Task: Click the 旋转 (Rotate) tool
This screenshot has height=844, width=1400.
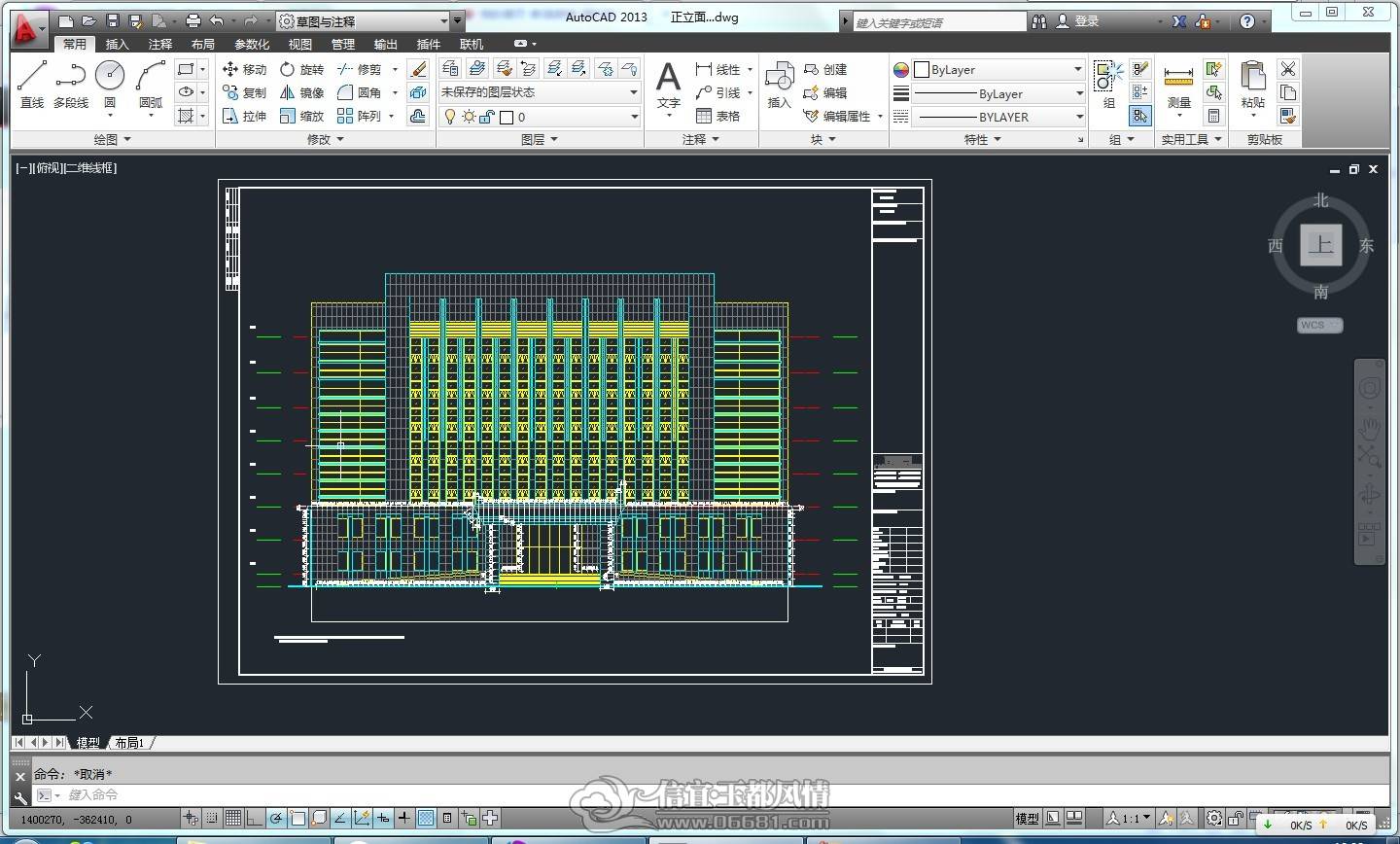Action: (301, 69)
